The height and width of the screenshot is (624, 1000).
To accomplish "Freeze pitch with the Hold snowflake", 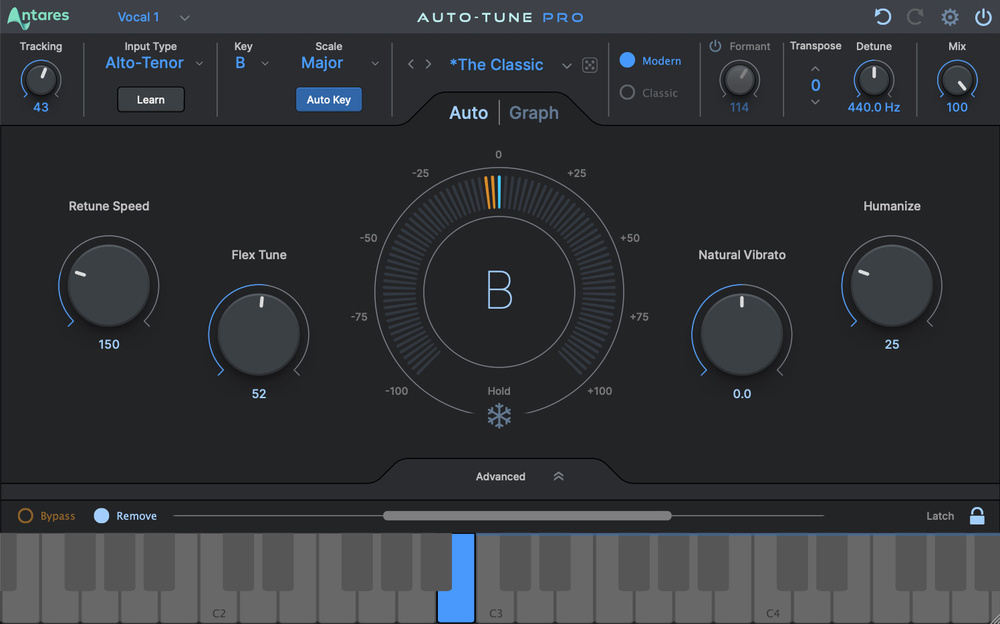I will coord(499,416).
